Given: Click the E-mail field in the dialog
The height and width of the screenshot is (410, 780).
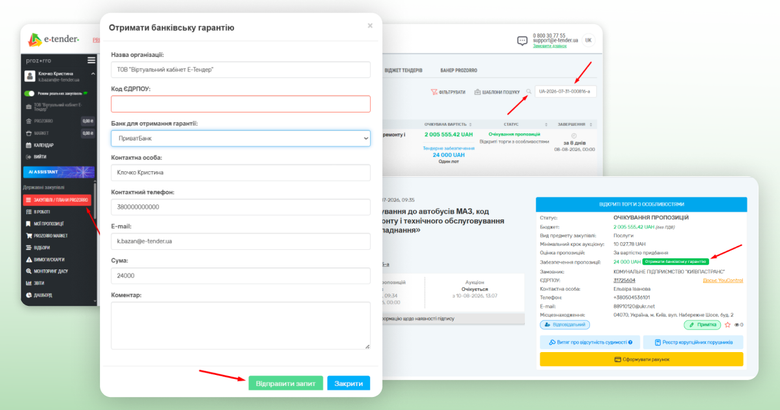Looking at the screenshot, I should pyautogui.click(x=241, y=241).
